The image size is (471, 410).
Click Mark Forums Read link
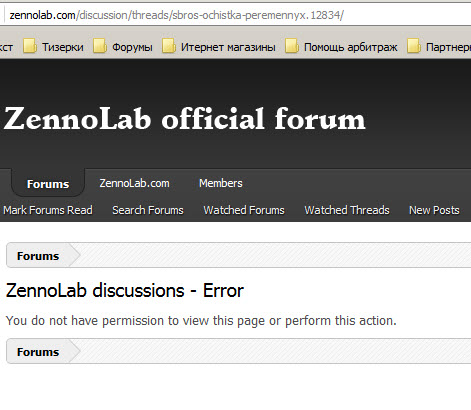48,210
